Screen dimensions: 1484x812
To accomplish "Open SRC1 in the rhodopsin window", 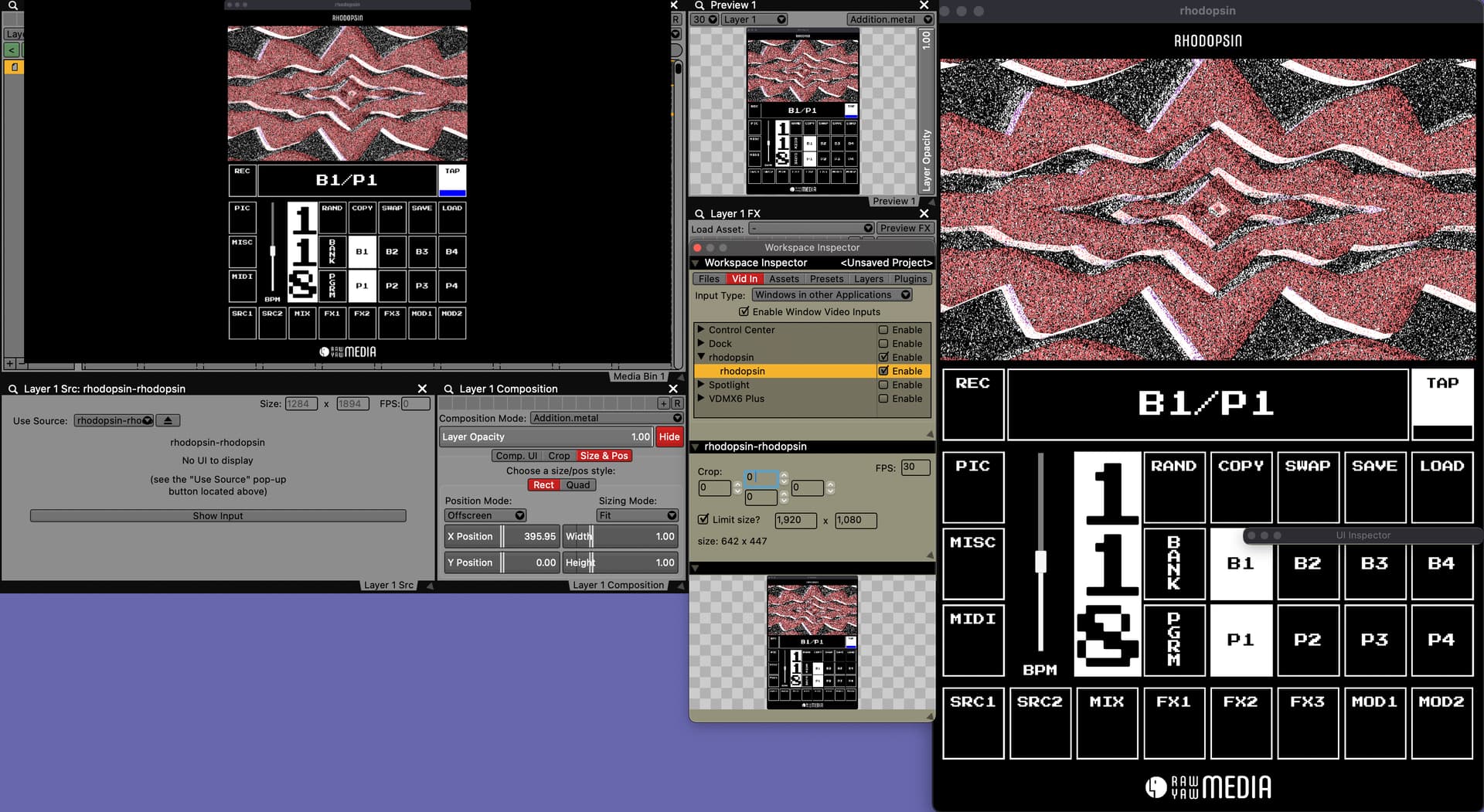I will coord(973,723).
